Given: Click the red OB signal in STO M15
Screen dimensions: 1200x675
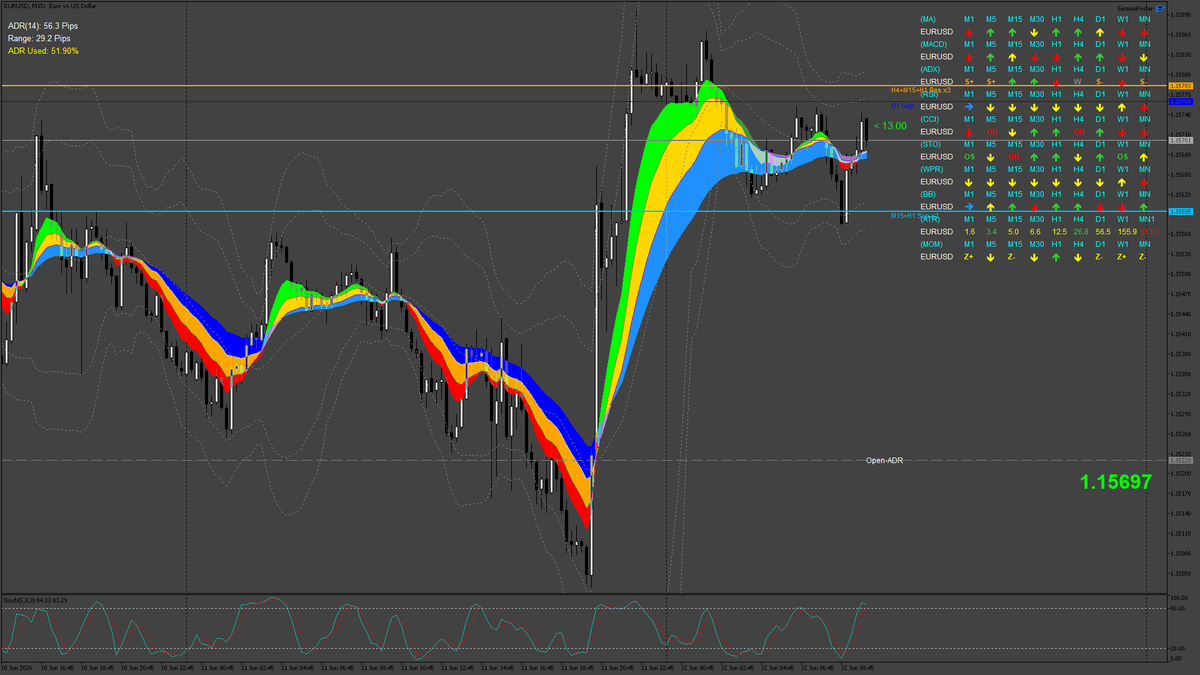Looking at the screenshot, I should pyautogui.click(x=1014, y=157).
